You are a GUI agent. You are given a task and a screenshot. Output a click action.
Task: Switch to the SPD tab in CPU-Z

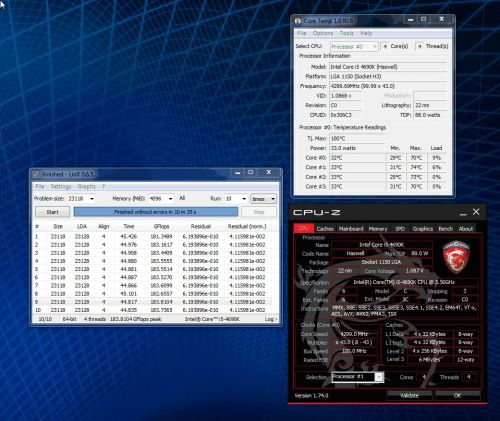[400, 229]
